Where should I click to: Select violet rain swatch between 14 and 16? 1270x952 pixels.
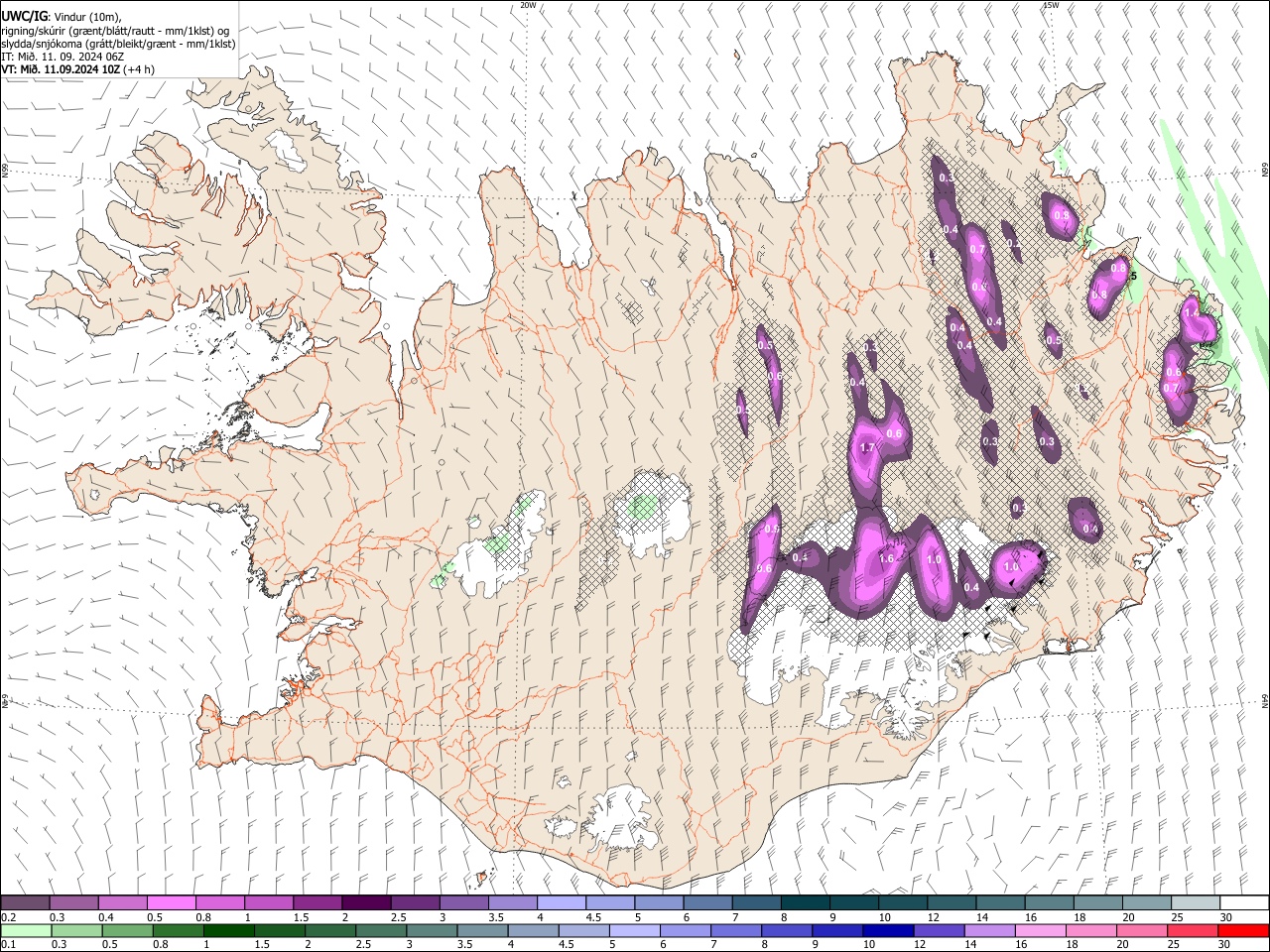(989, 931)
